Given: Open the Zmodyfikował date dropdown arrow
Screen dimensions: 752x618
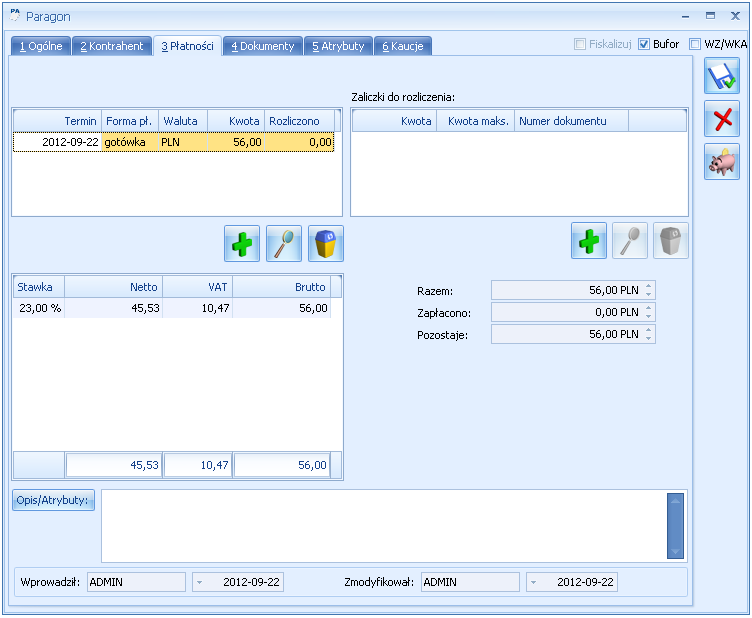Looking at the screenshot, I should click(x=533, y=583).
